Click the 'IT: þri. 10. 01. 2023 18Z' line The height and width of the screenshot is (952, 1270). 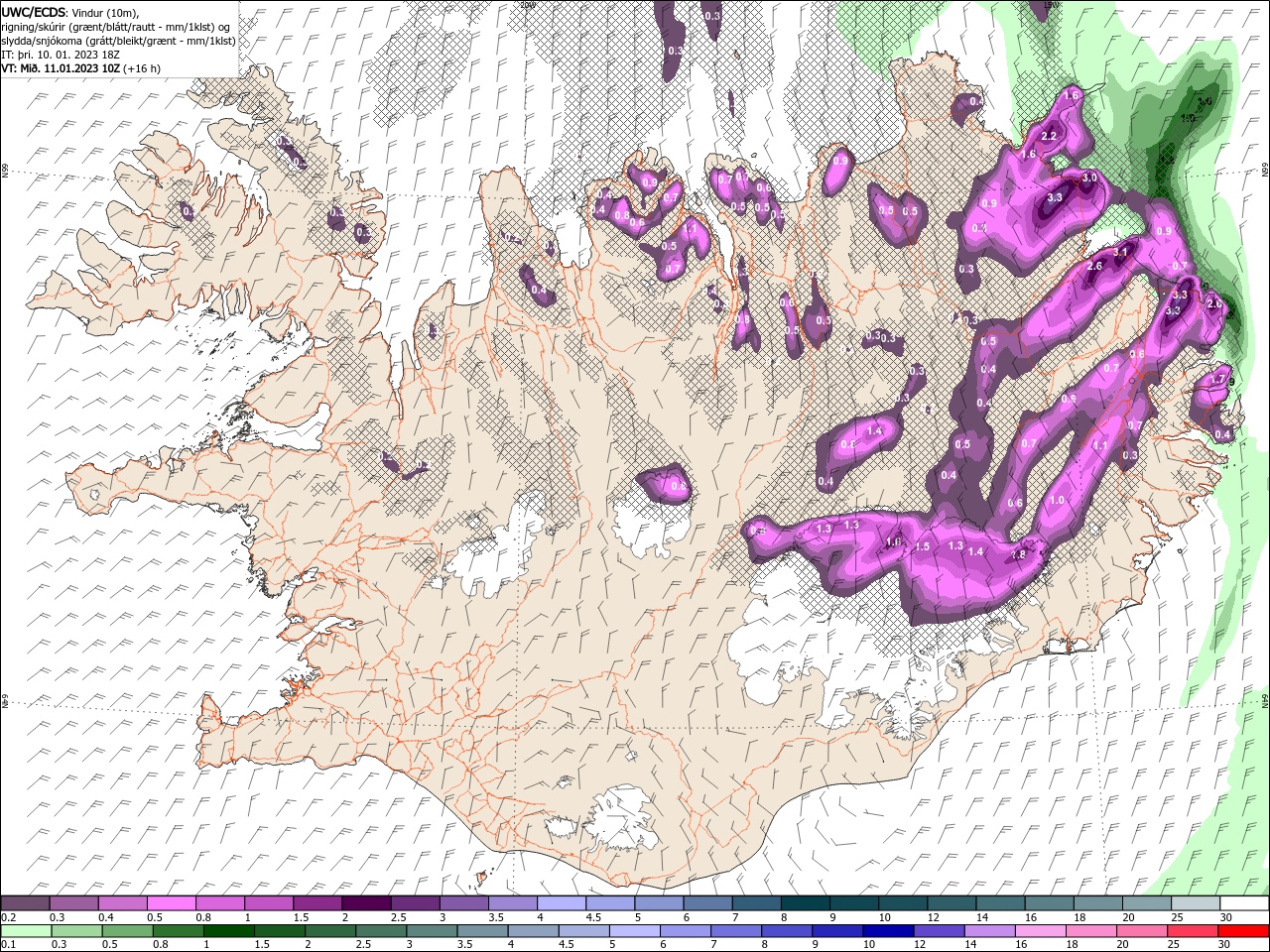tap(59, 55)
